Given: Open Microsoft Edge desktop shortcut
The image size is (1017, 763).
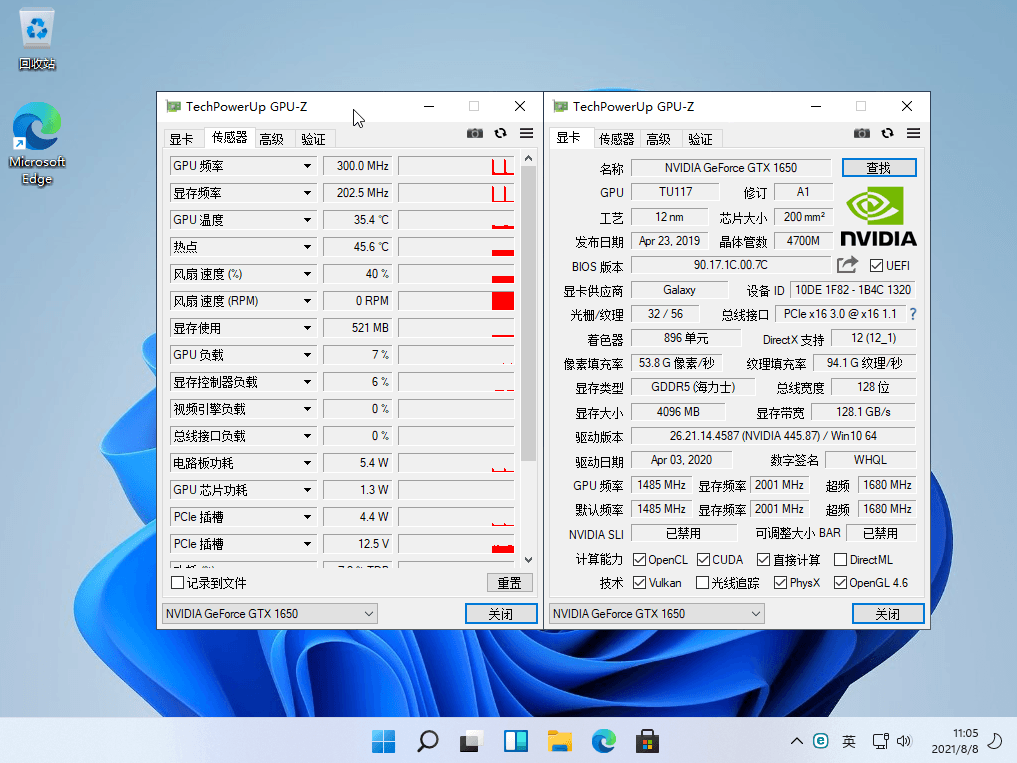Looking at the screenshot, I should tap(37, 143).
